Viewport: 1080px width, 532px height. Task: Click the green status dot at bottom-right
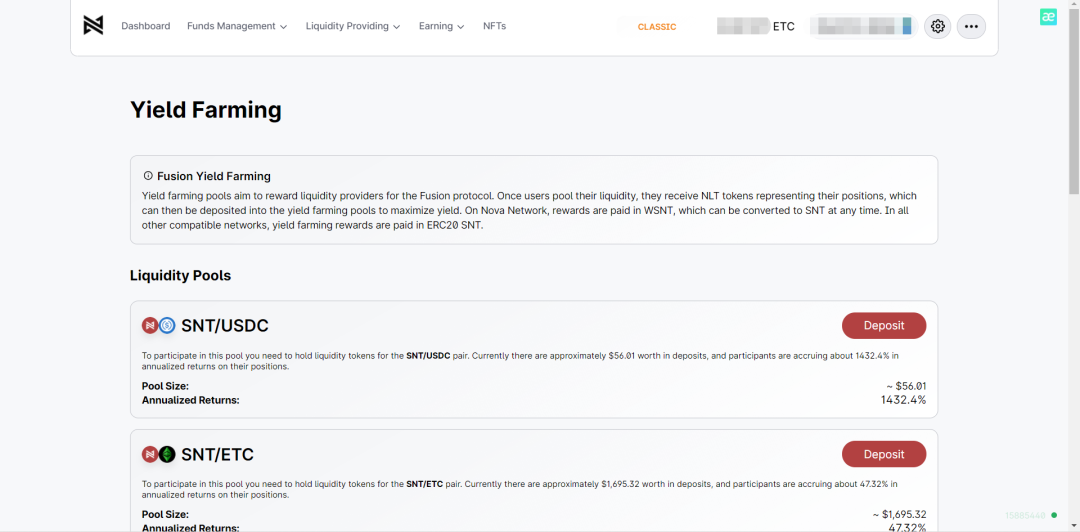pyautogui.click(x=1054, y=515)
